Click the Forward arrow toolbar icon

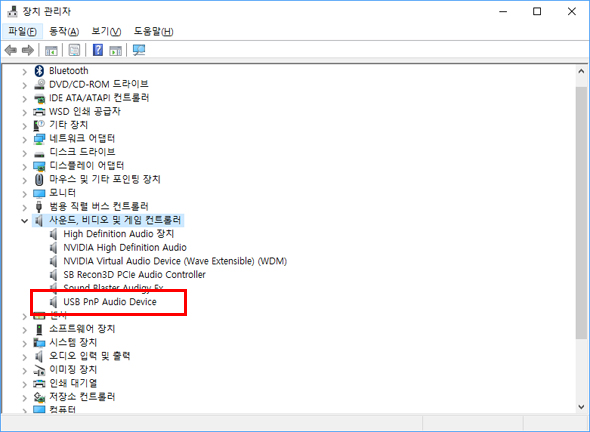(28, 50)
